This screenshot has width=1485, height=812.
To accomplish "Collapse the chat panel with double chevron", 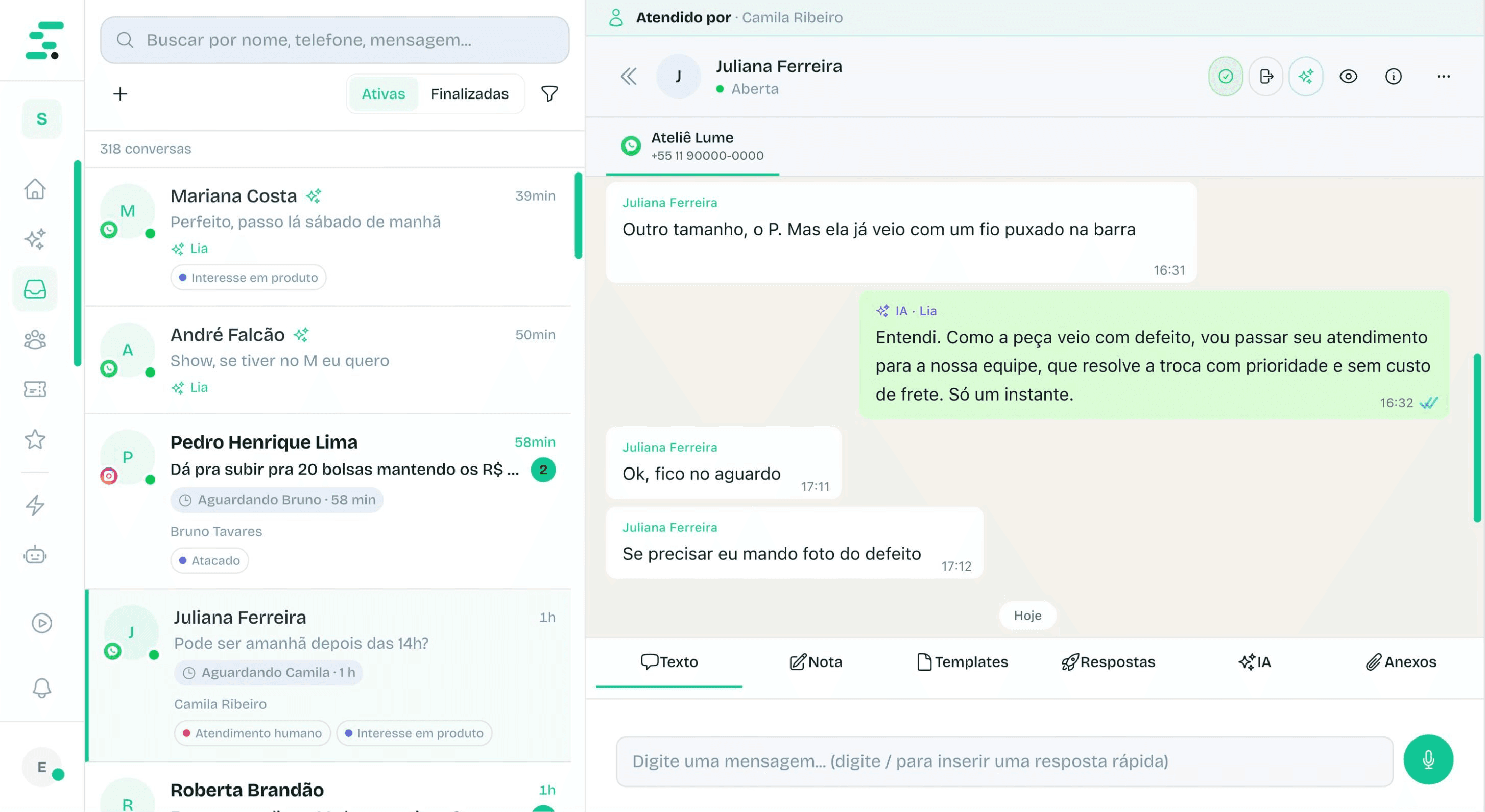I will [x=629, y=76].
